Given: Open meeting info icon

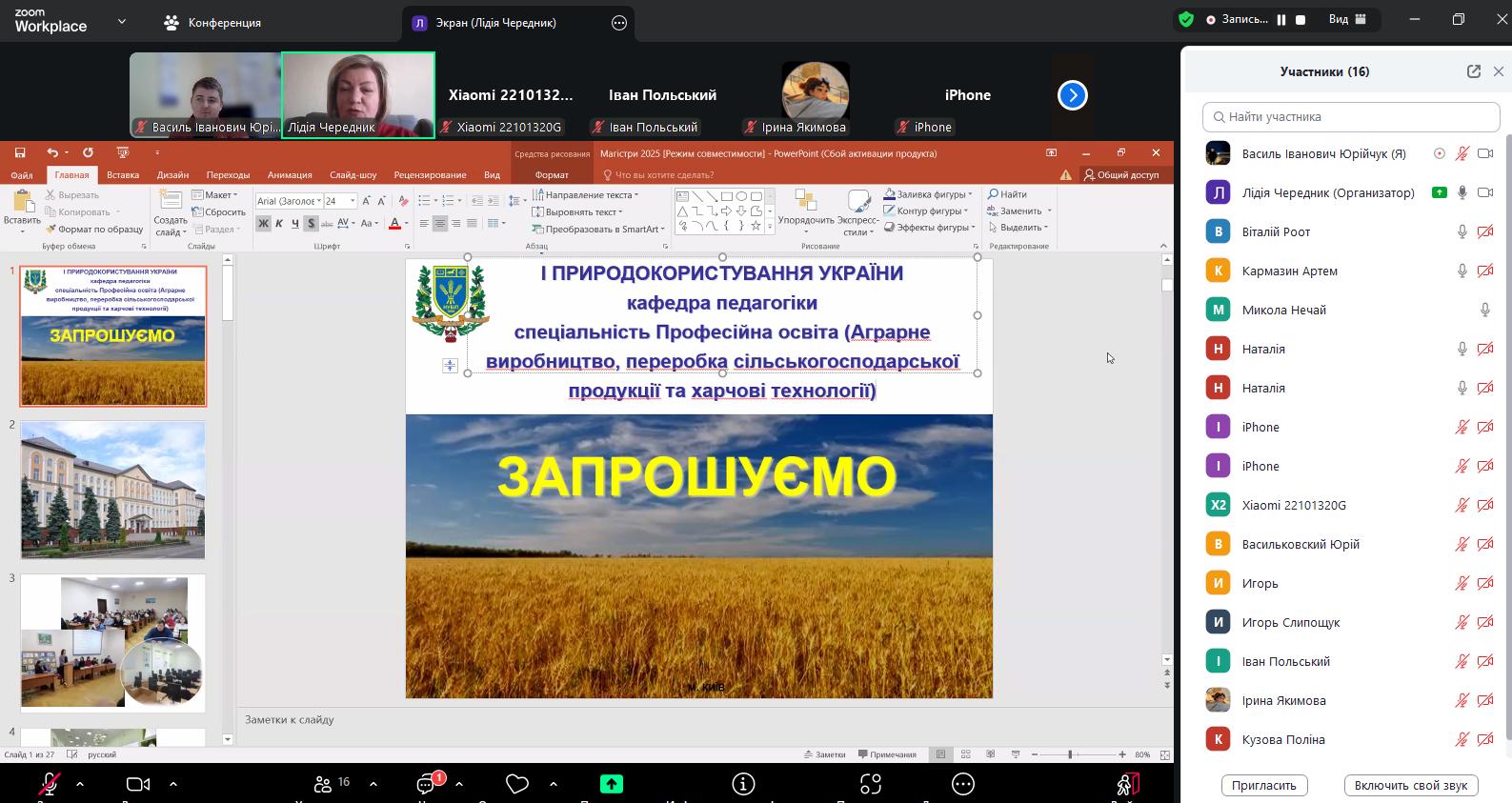Looking at the screenshot, I should click(x=743, y=784).
